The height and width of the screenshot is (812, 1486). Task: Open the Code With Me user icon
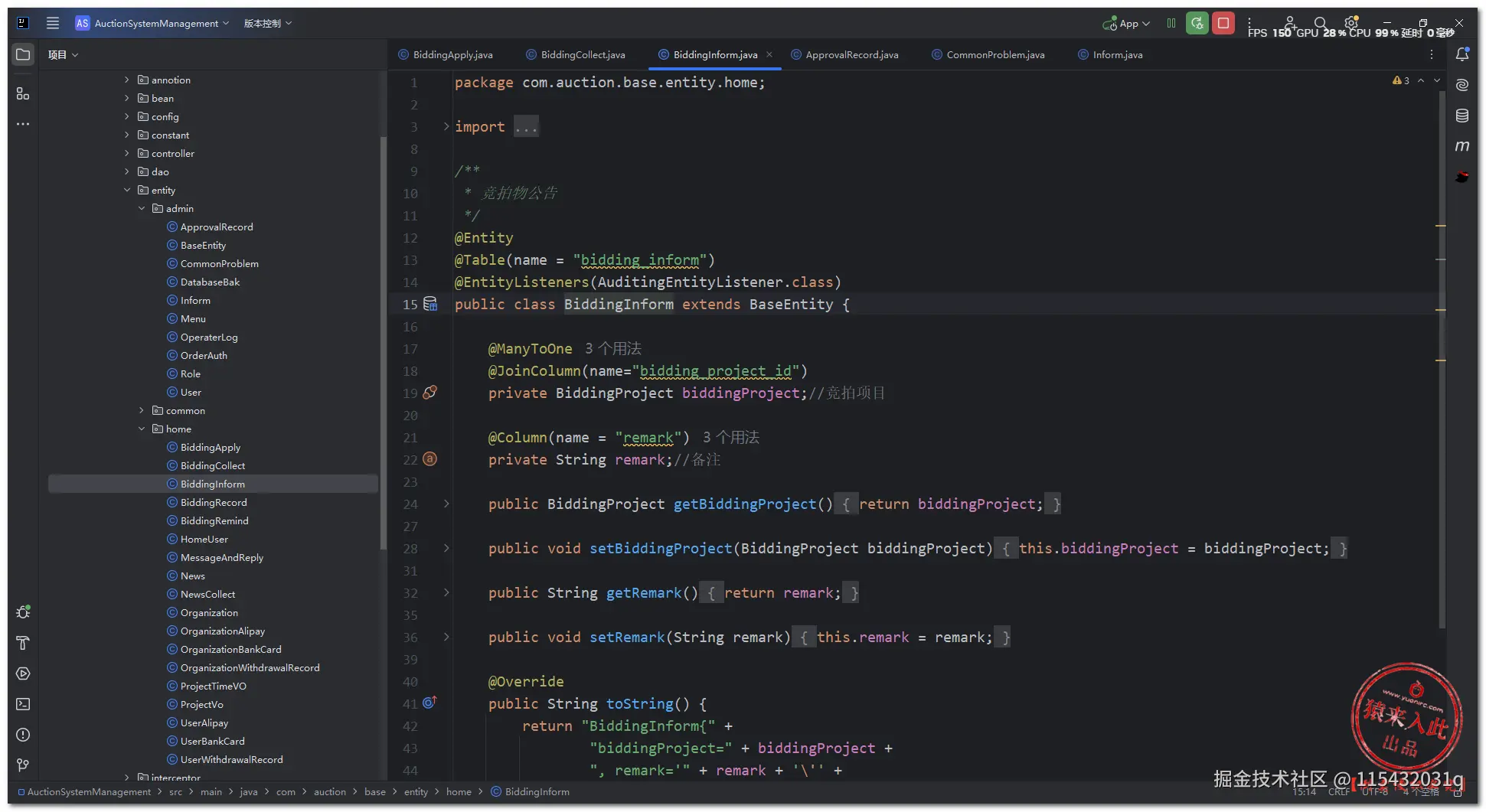click(1290, 22)
